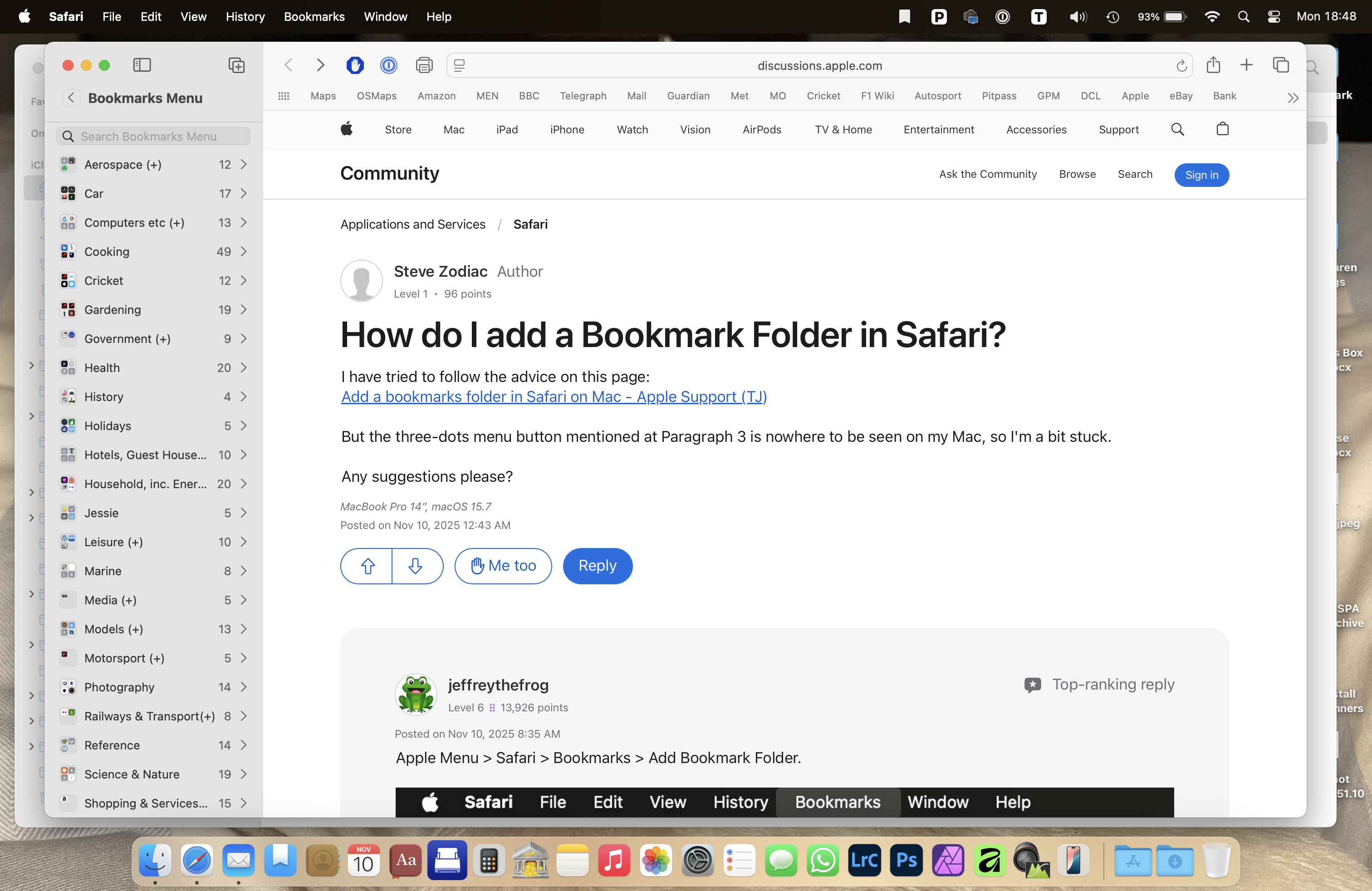The width and height of the screenshot is (1372, 891).
Task: Click the Share icon in toolbar
Action: (x=1213, y=65)
